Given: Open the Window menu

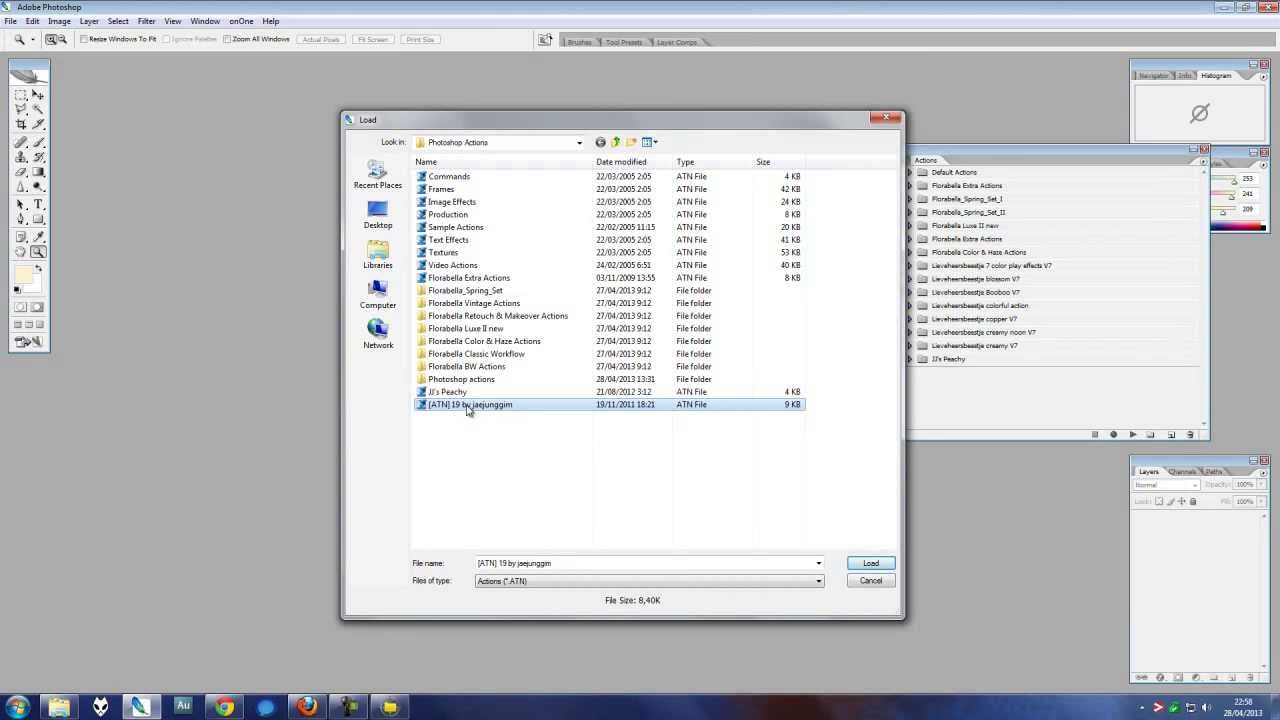Looking at the screenshot, I should click(205, 21).
